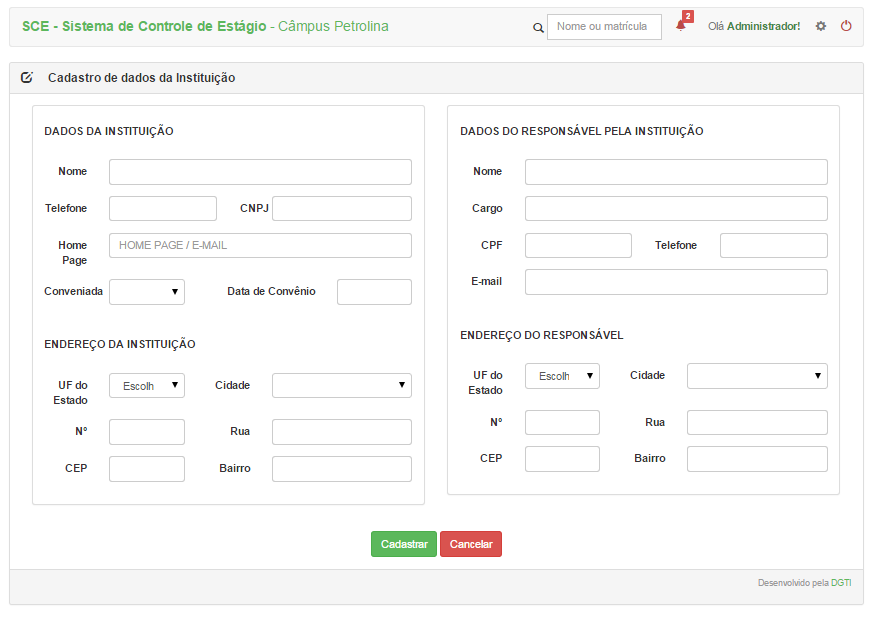Viewport: 883px width, 617px height.
Task: Click the Administrador user name
Action: point(763,26)
